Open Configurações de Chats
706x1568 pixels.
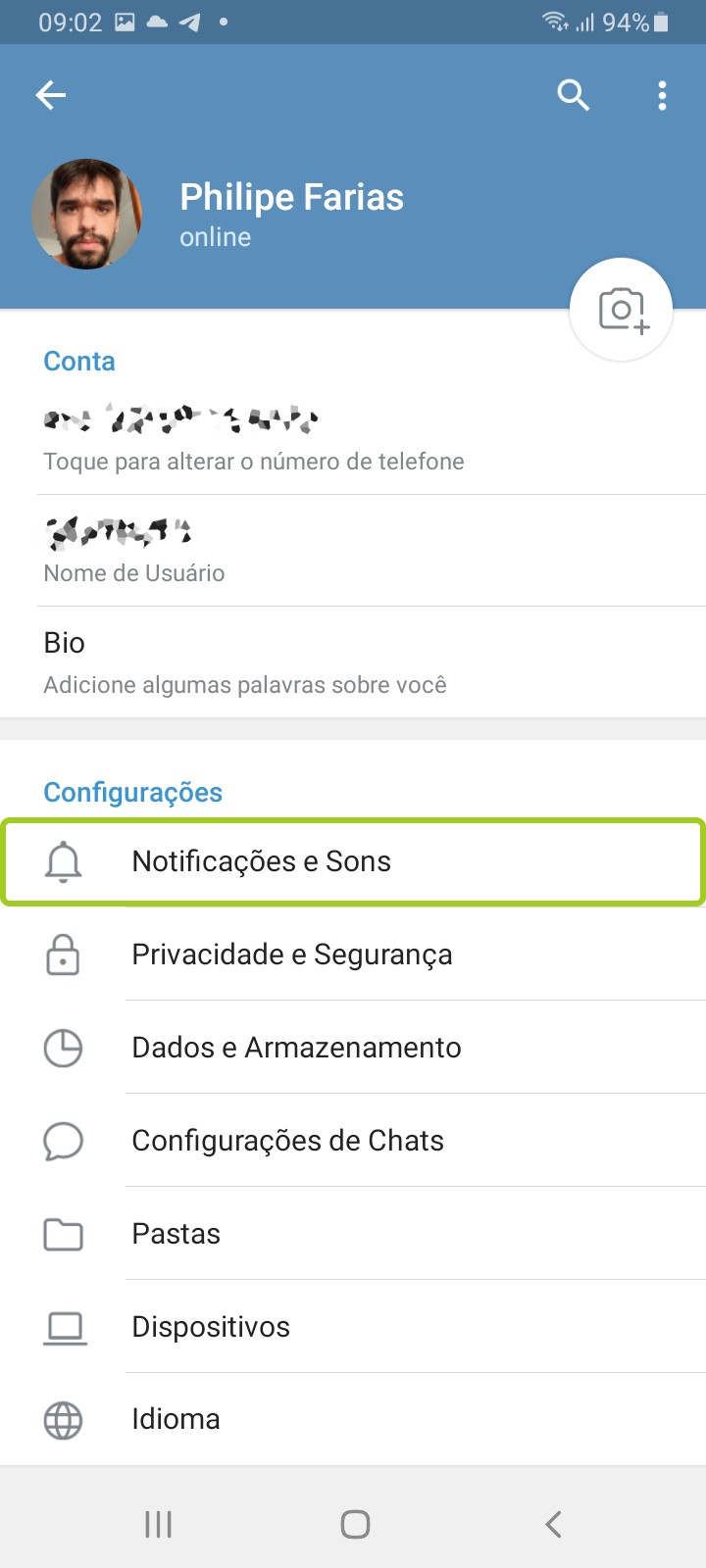[287, 1141]
